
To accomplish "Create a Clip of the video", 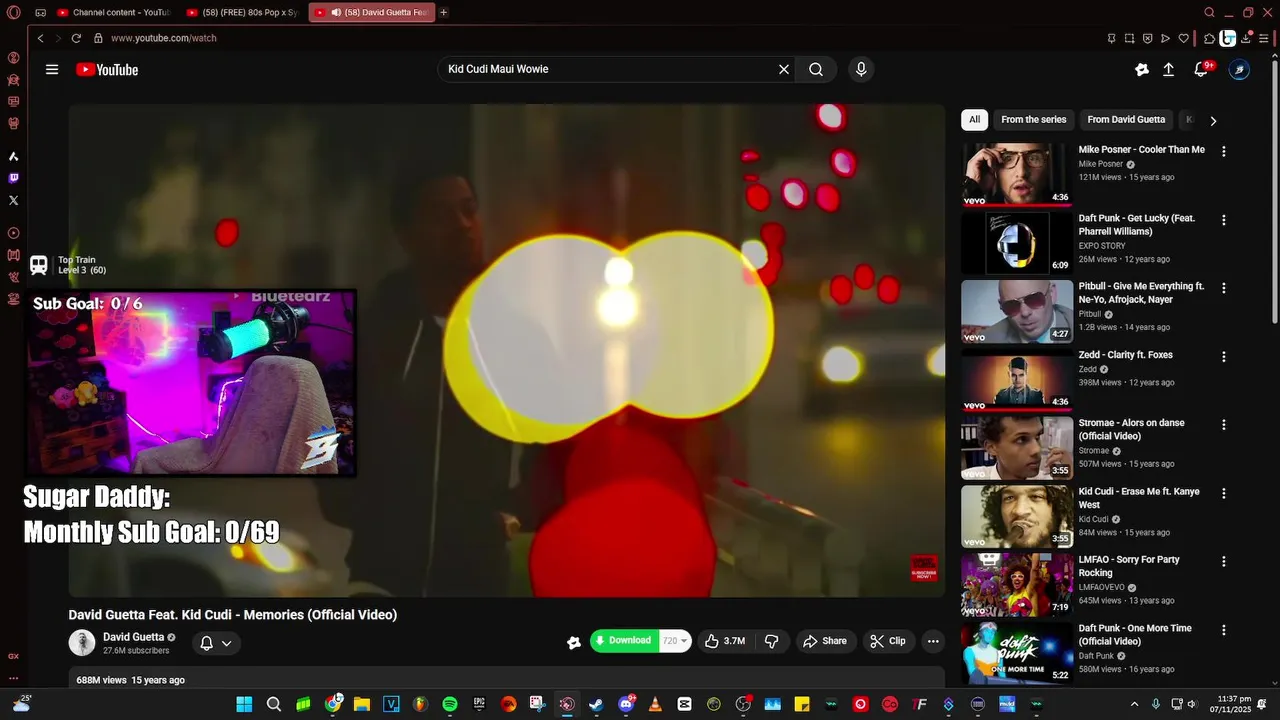I will 888,641.
